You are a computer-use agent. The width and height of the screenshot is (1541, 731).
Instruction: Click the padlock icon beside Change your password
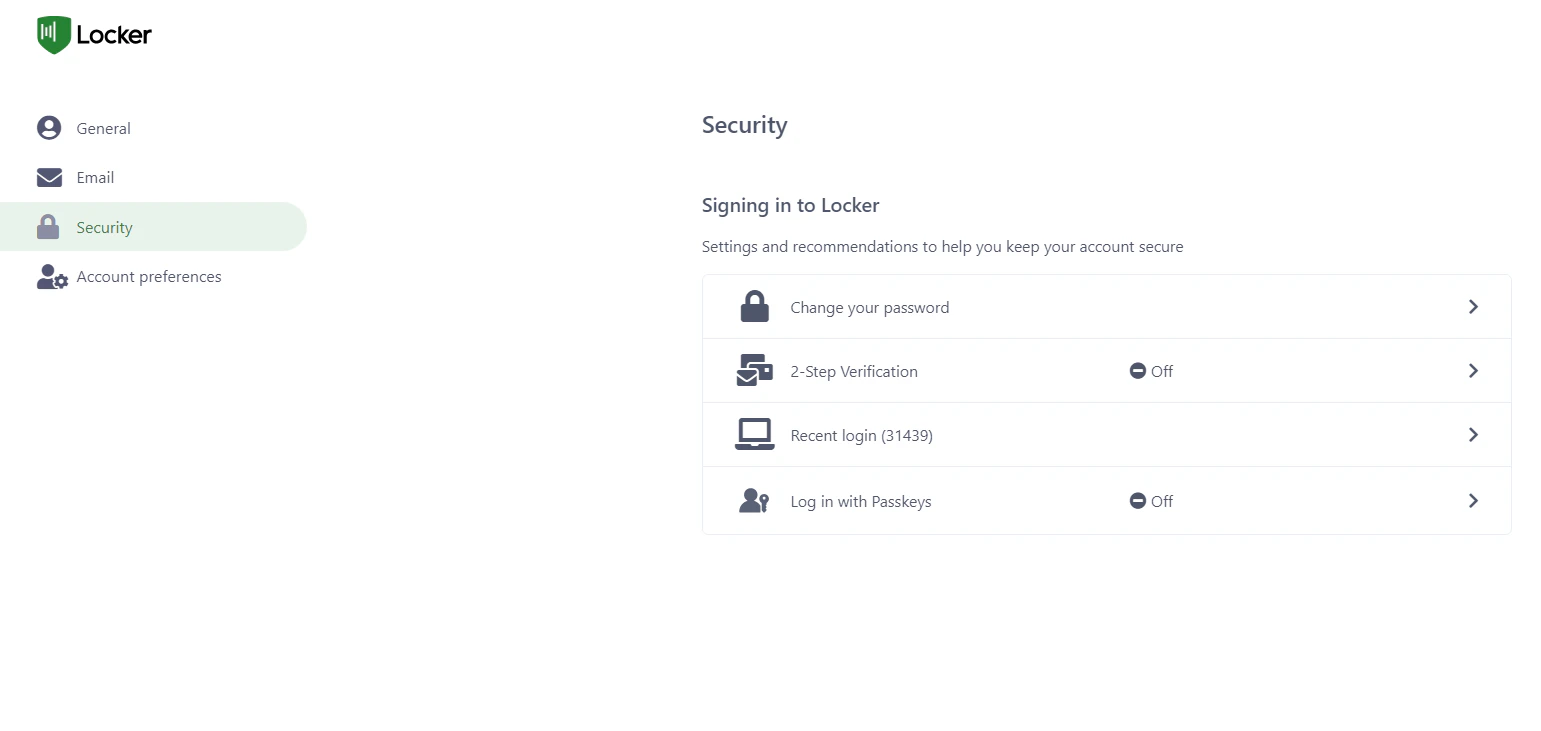coord(754,306)
